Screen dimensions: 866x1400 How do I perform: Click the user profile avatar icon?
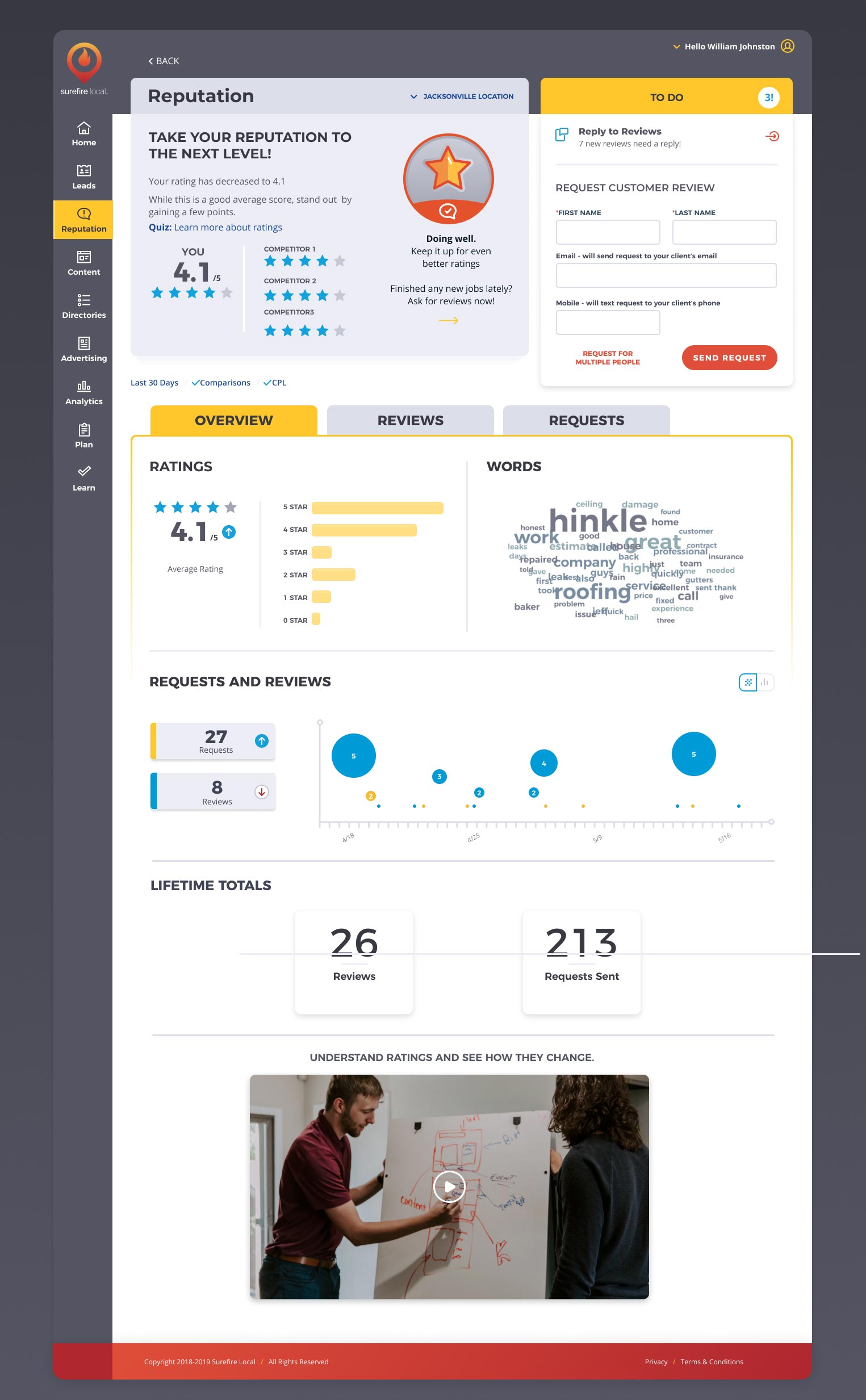point(788,47)
